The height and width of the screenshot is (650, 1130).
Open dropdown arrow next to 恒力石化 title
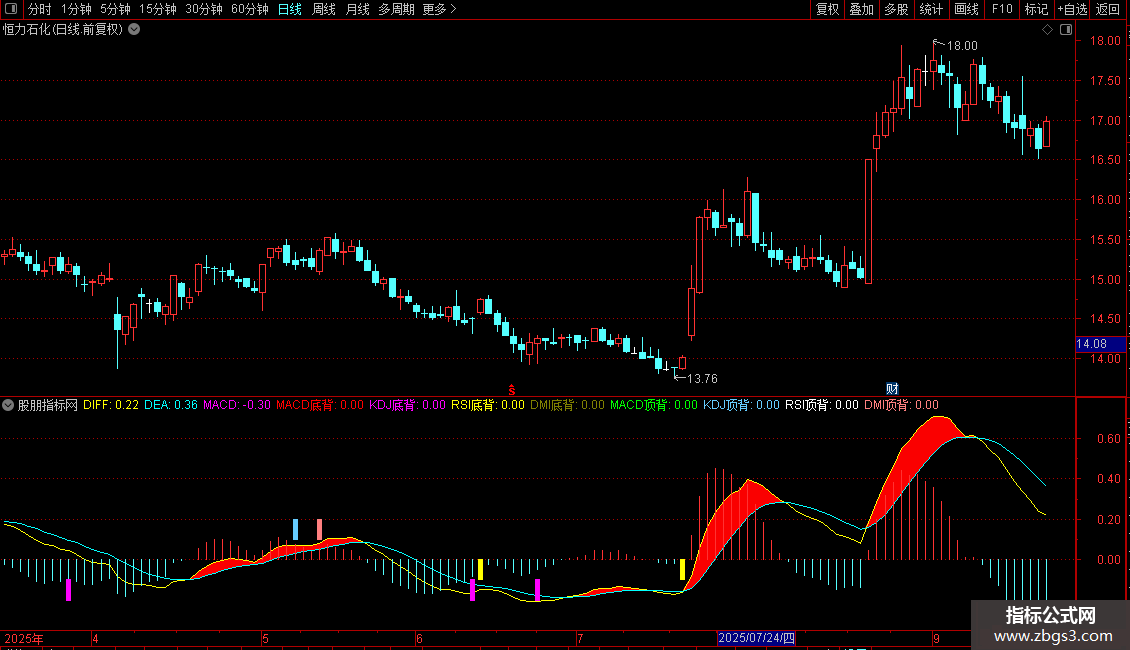pos(134,30)
